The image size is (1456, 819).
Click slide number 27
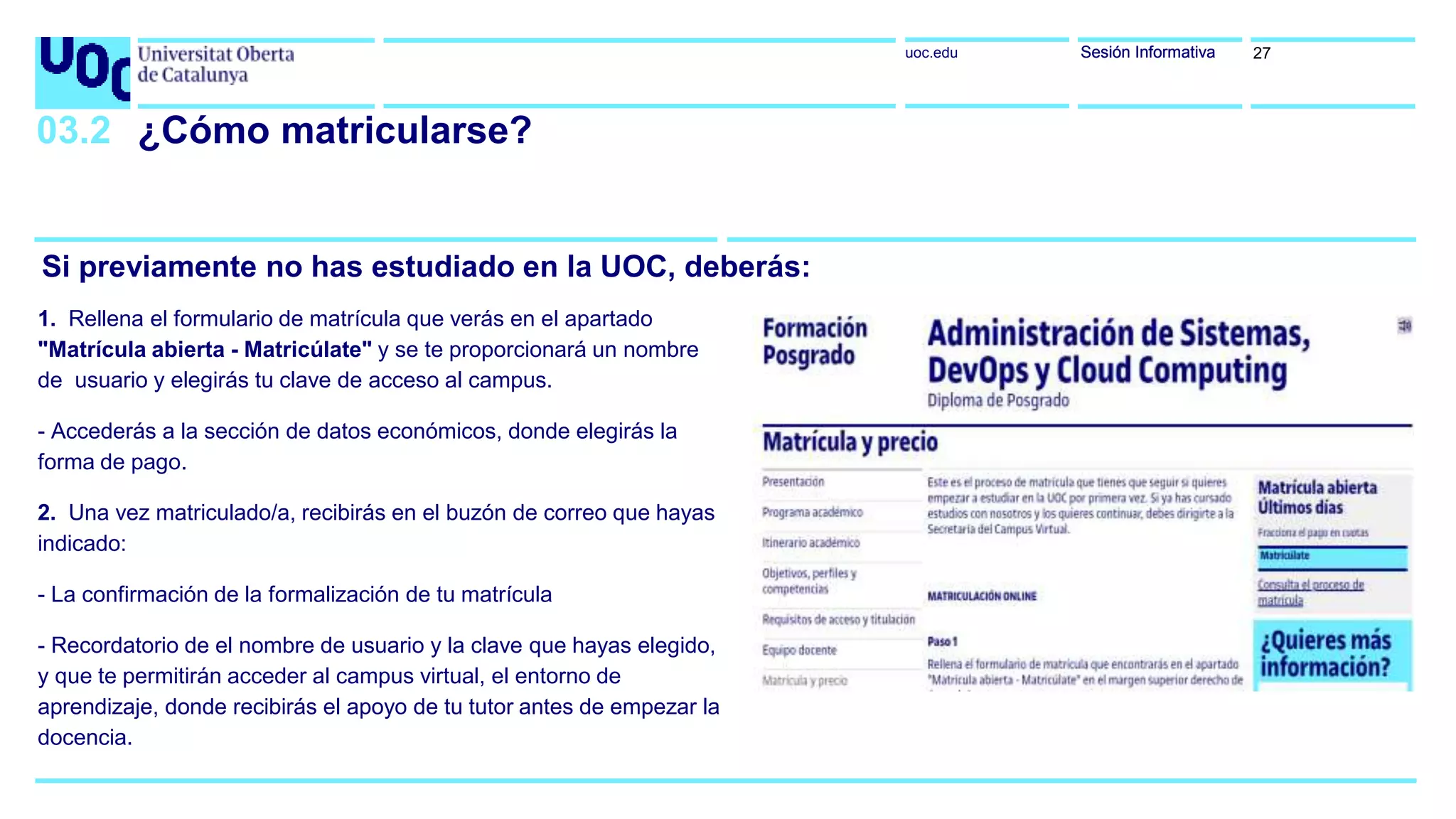click(1261, 53)
